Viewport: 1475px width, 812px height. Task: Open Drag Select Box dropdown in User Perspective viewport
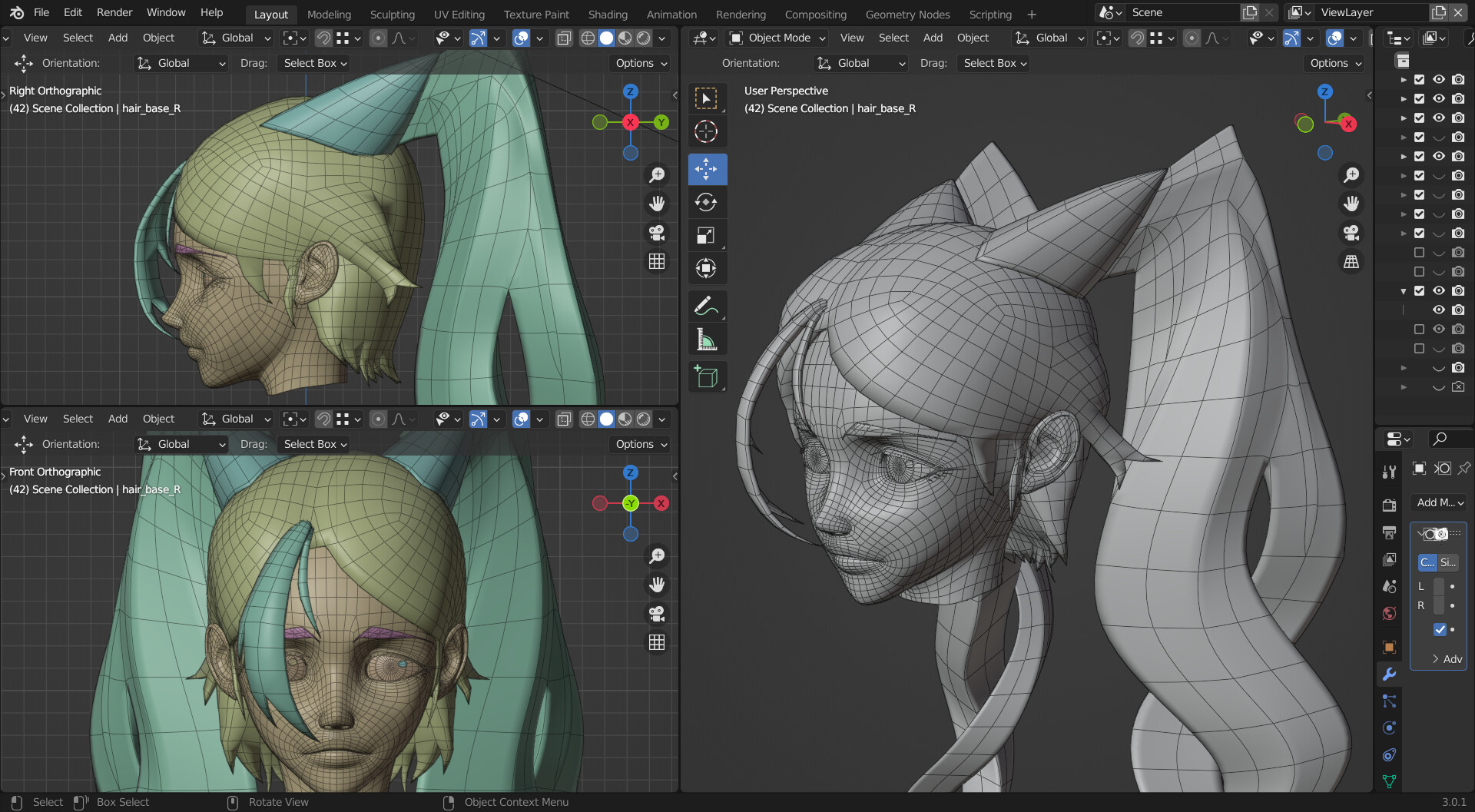(x=995, y=63)
